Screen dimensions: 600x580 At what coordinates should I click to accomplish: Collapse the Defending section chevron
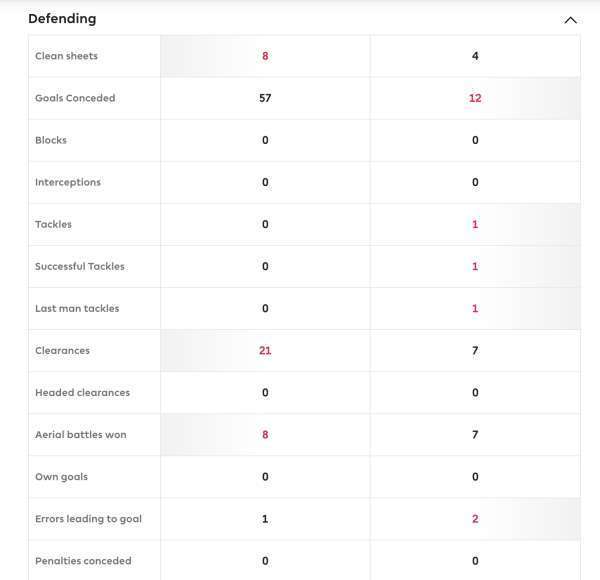570,19
